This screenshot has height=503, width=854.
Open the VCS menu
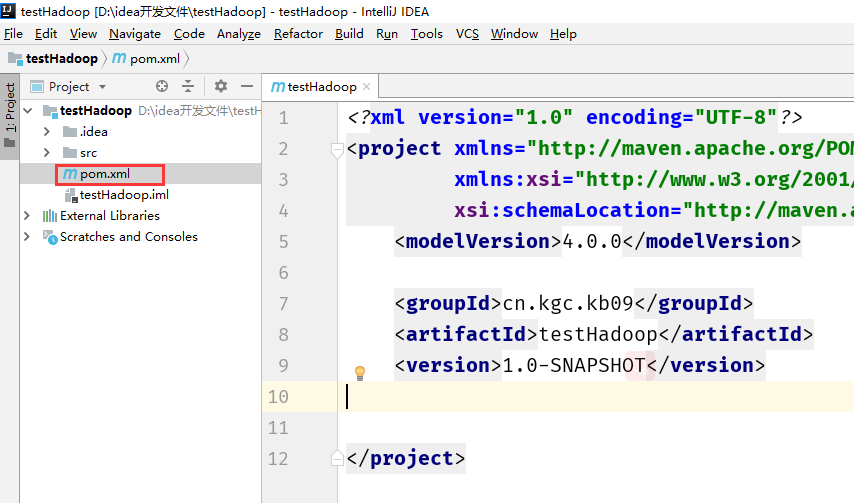tap(467, 34)
